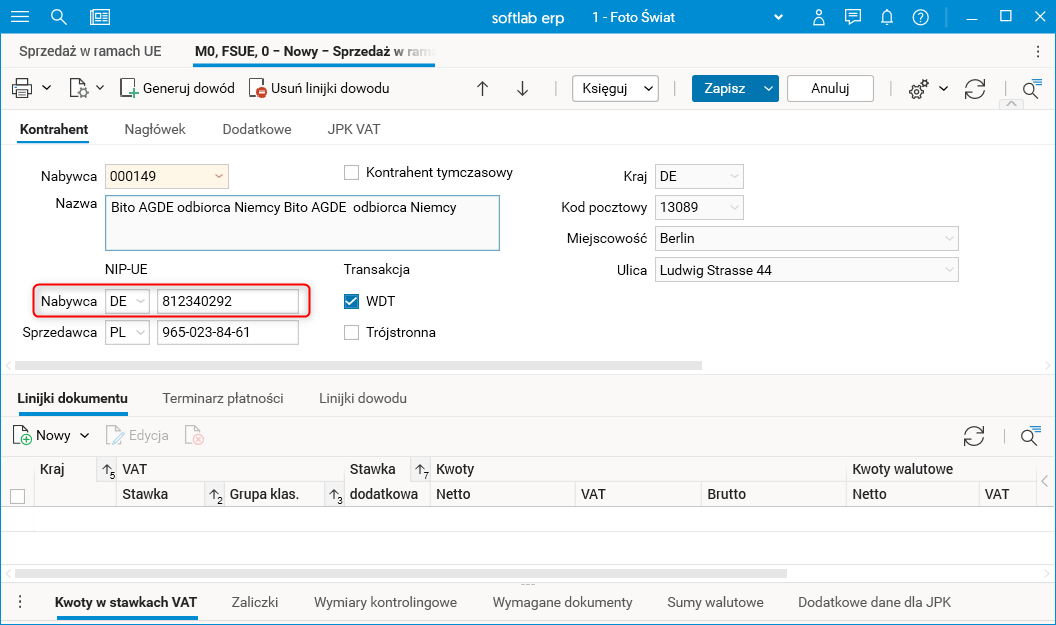This screenshot has width=1056, height=625.
Task: Uncheck the WDT checkbox
Action: coord(351,301)
